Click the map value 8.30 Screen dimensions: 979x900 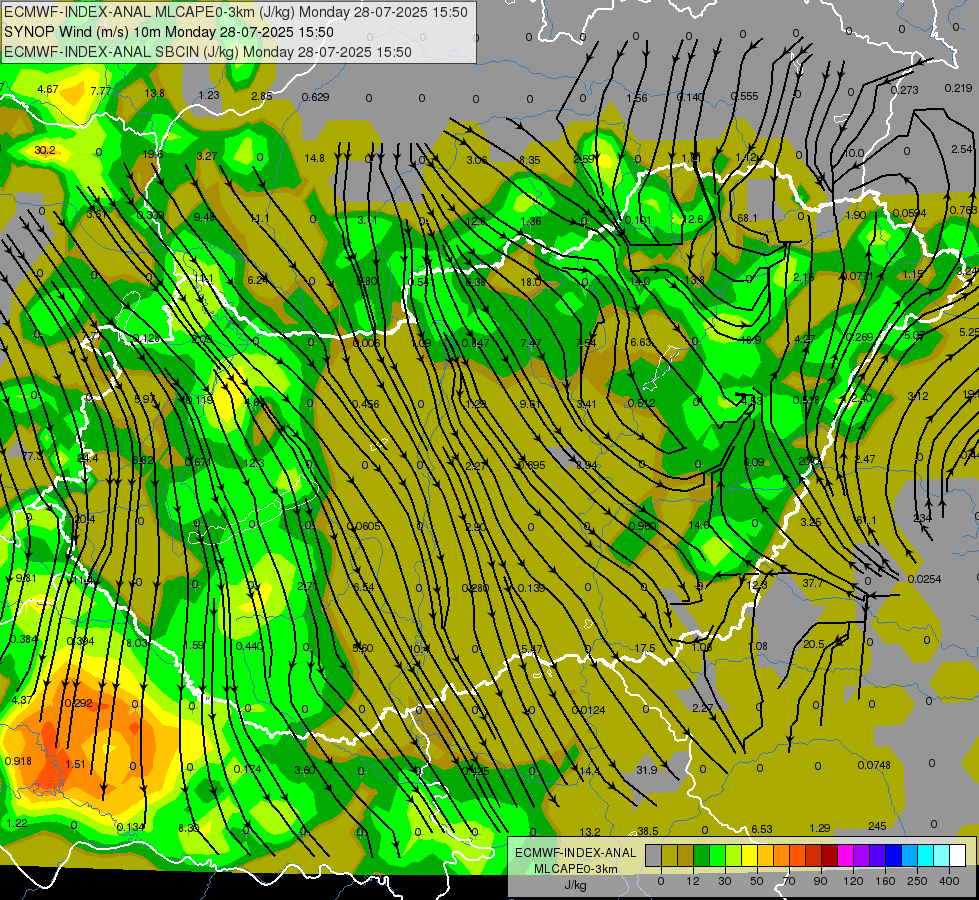pyautogui.click(x=189, y=828)
